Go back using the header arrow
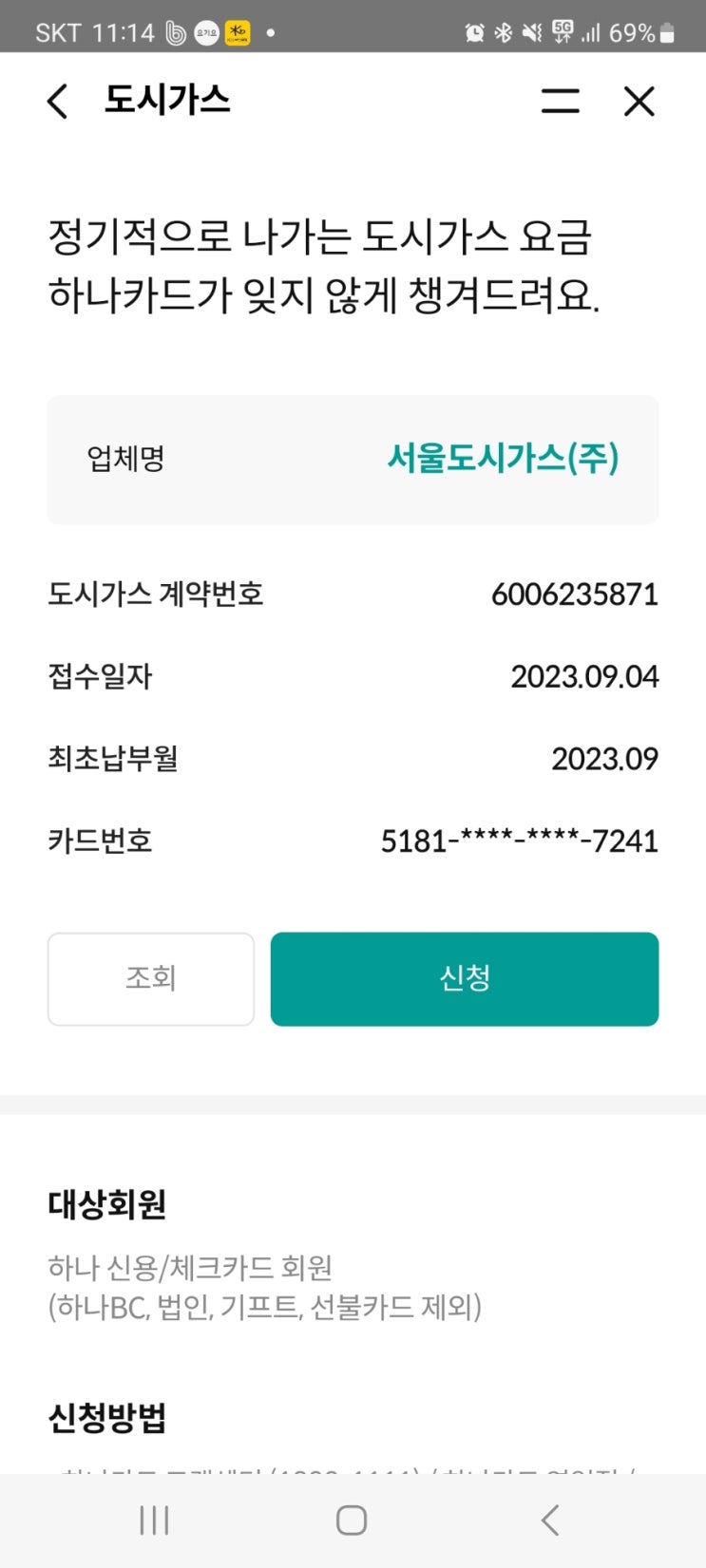Image resolution: width=706 pixels, height=1568 pixels. (58, 101)
